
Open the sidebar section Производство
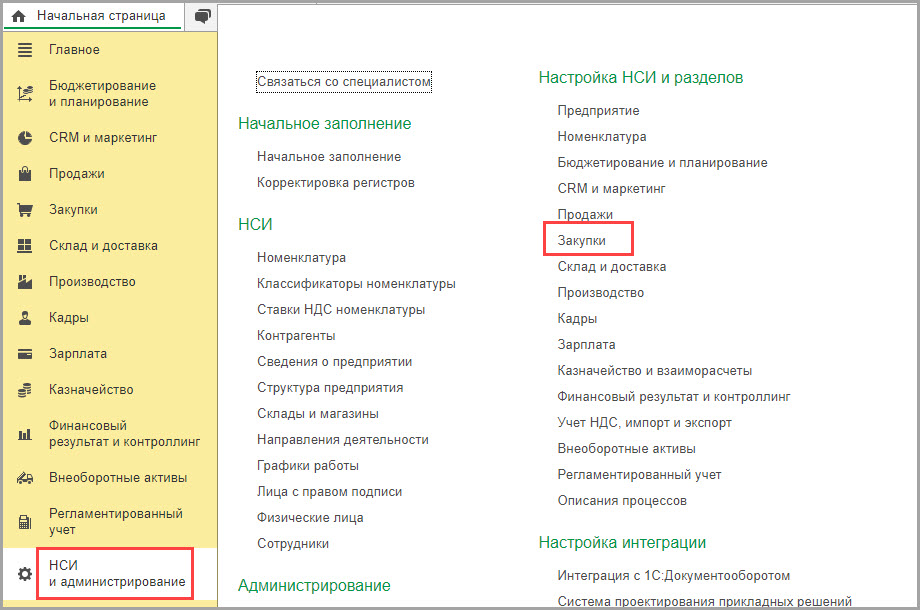(92, 282)
